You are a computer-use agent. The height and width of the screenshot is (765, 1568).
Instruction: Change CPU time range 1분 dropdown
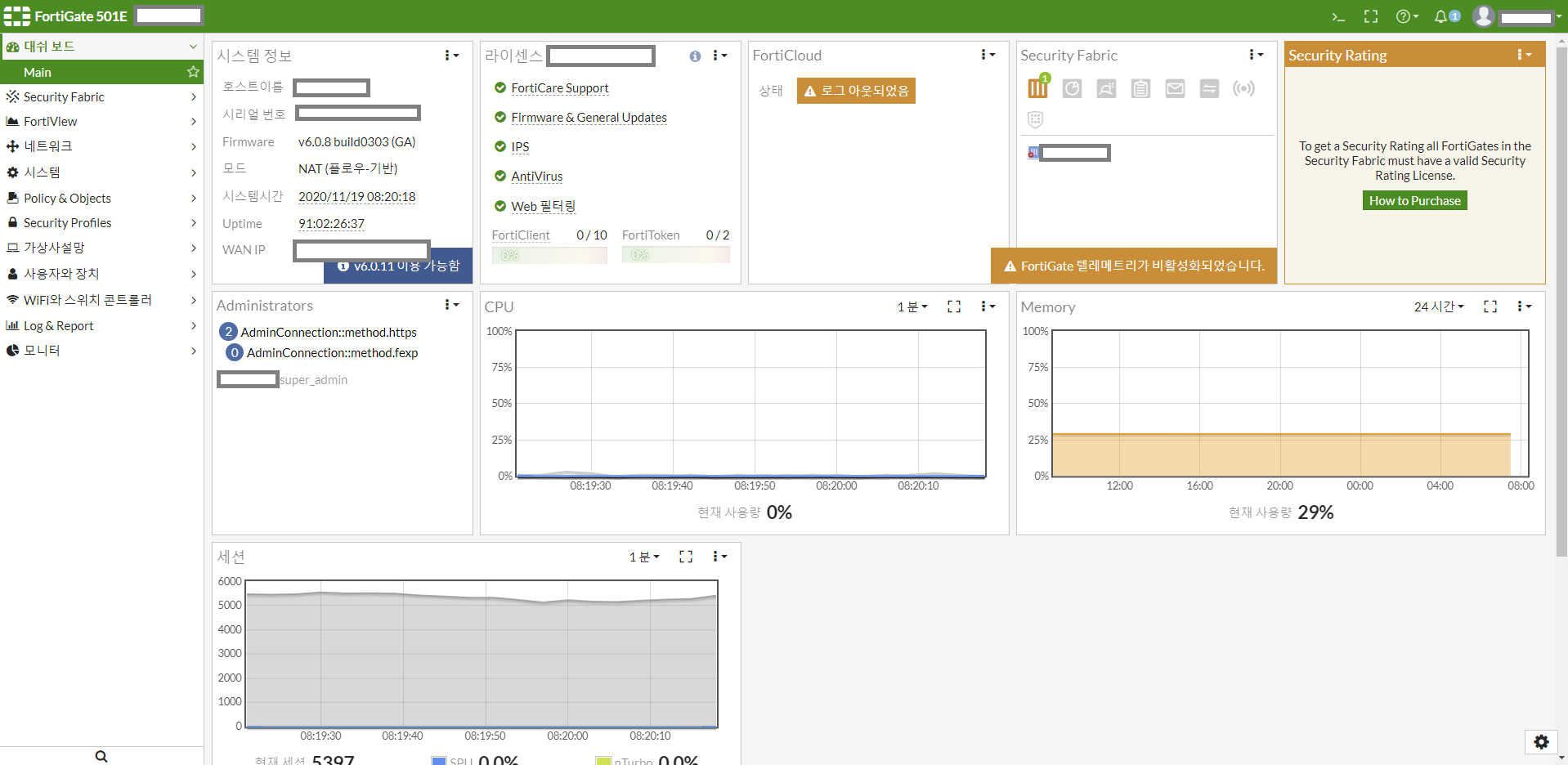[x=912, y=306]
